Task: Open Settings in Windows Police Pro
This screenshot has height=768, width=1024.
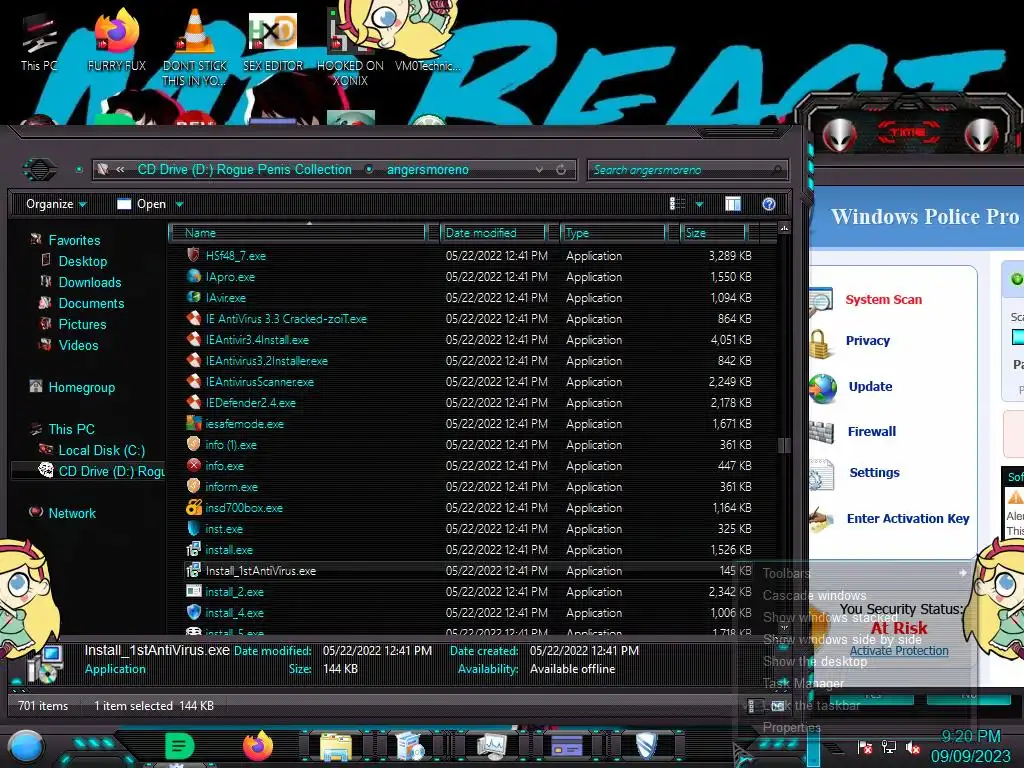Action: (874, 473)
